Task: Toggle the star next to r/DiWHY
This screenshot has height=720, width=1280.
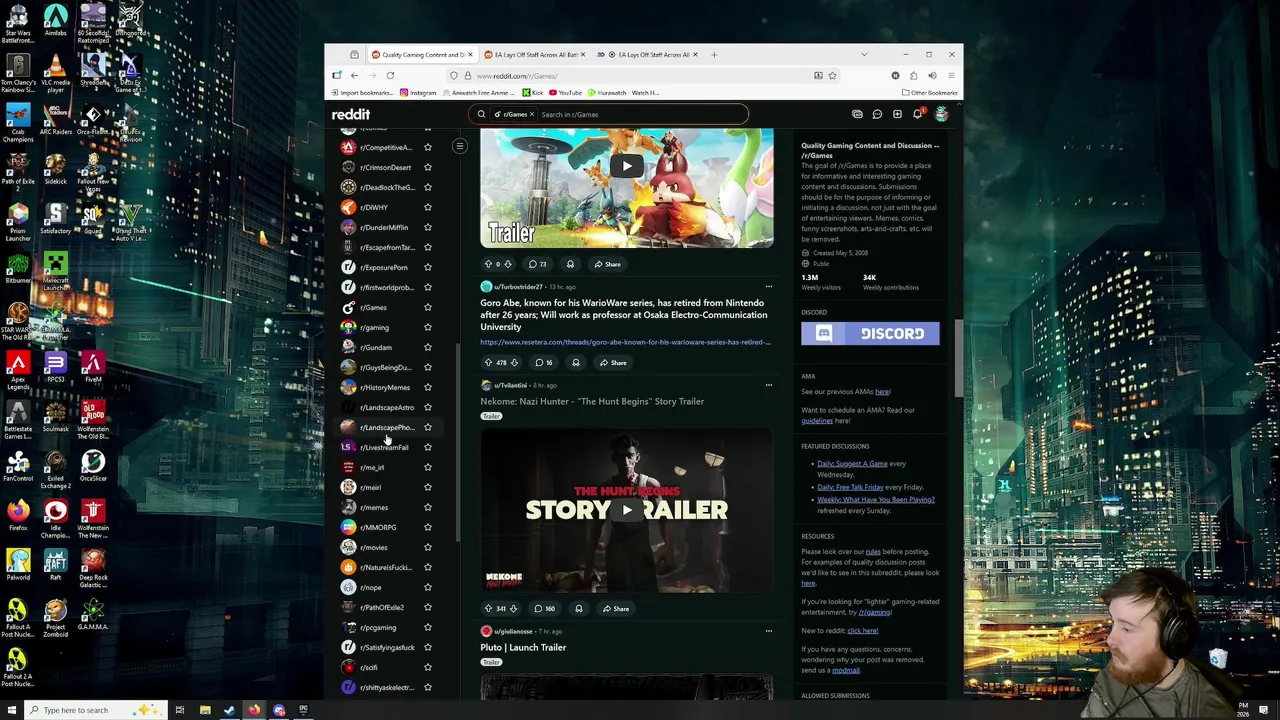Action: coord(427,207)
